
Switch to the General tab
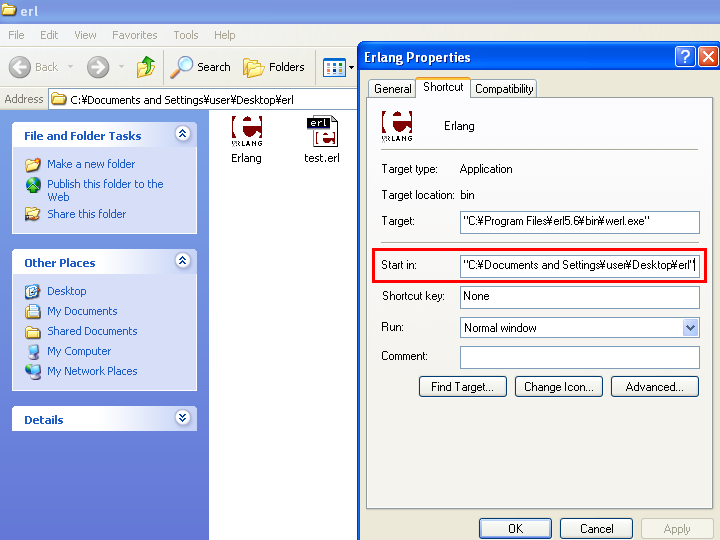(x=393, y=89)
